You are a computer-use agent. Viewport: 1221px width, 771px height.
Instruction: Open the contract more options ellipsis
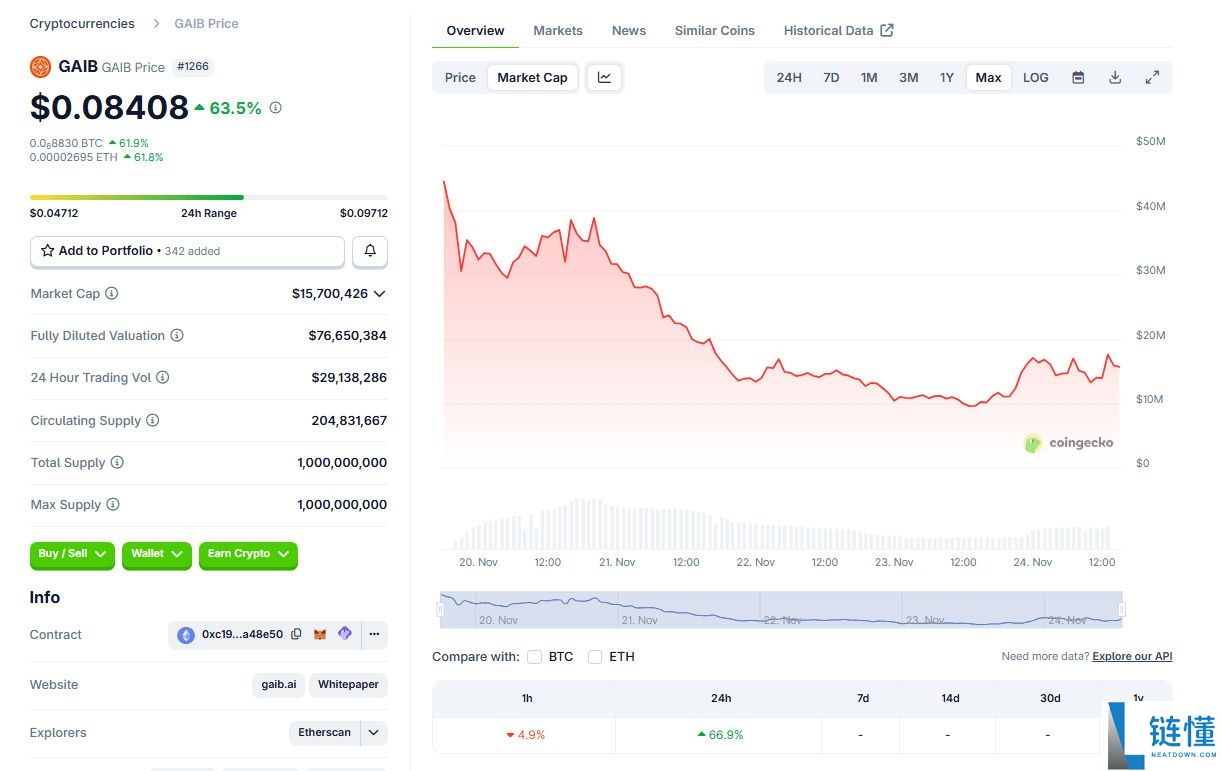[374, 634]
